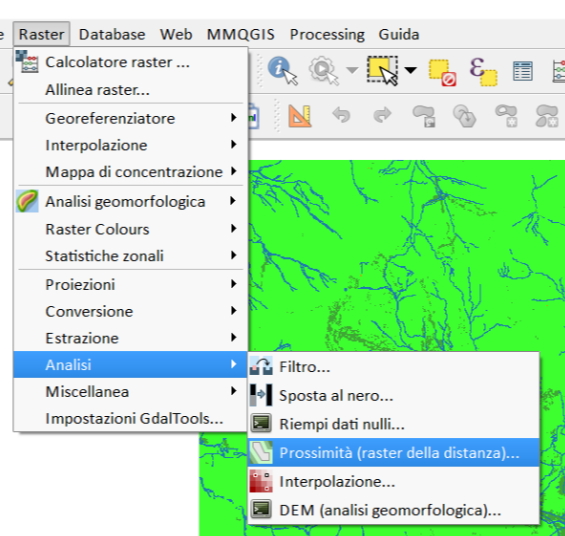Open the Processing menu
Image resolution: width=565 pixels, height=536 pixels.
(327, 34)
